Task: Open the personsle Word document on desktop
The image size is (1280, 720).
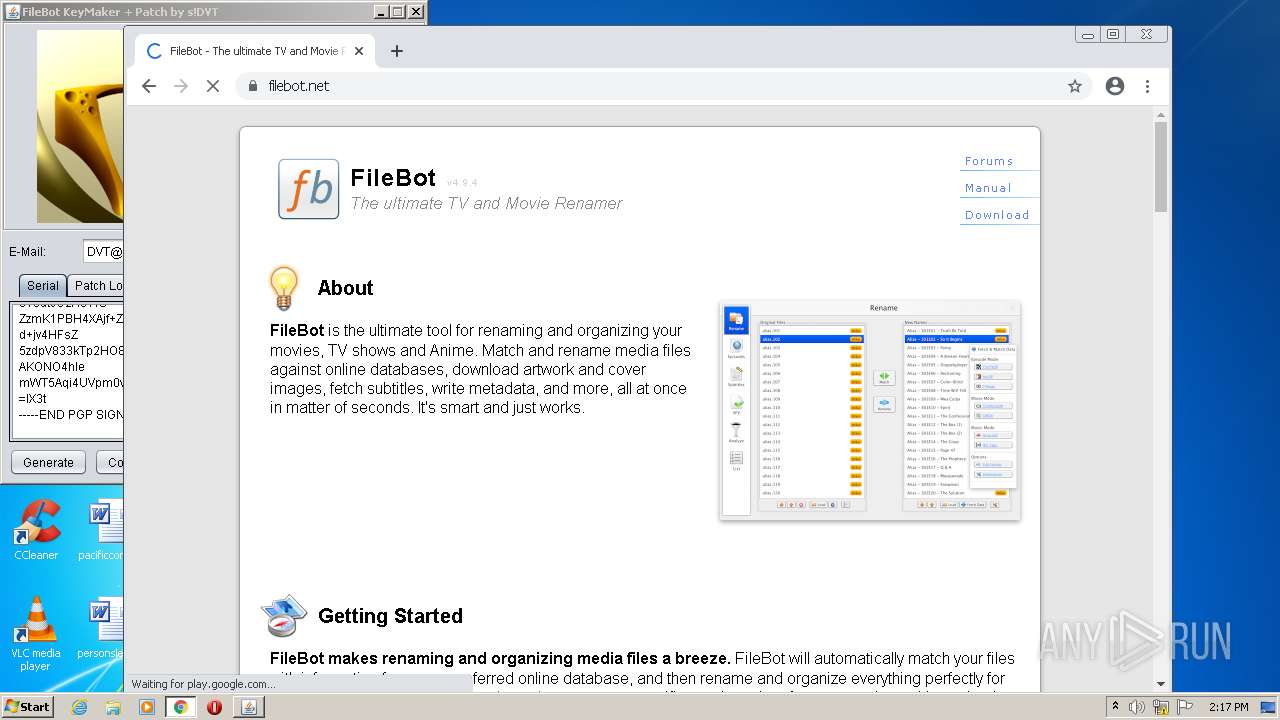Action: pos(101,628)
